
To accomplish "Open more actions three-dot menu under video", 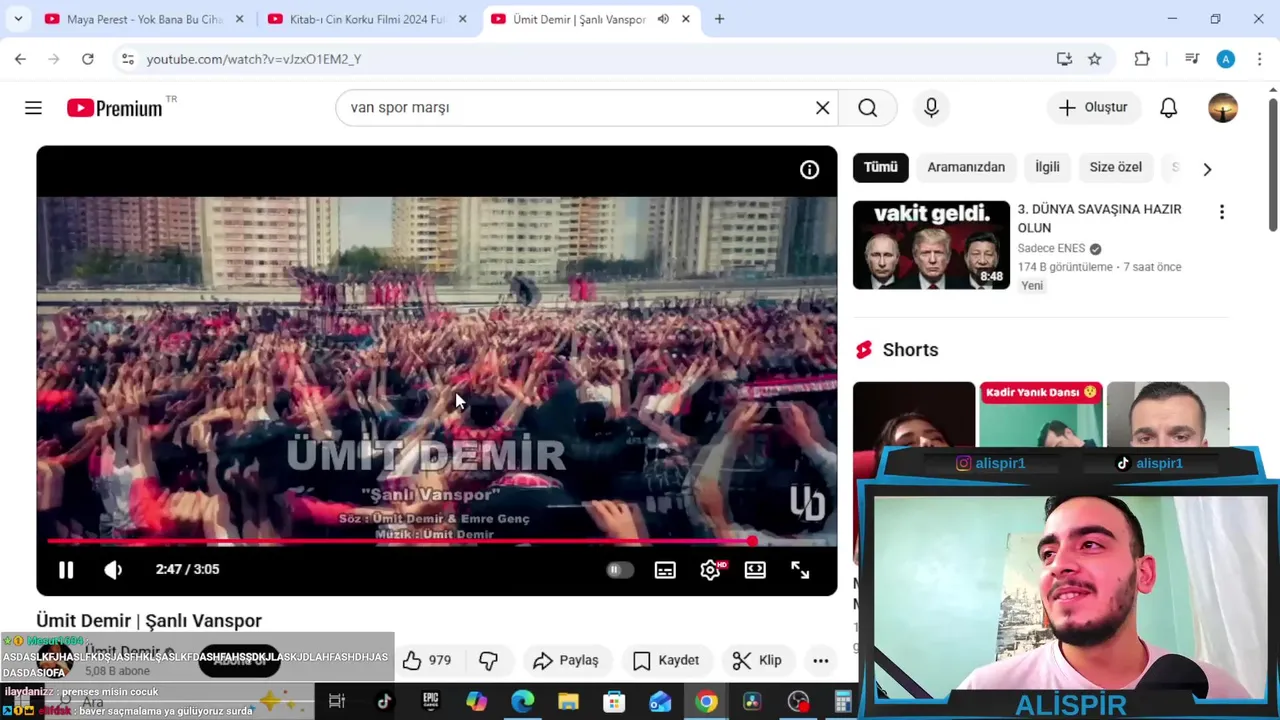I will pyautogui.click(x=821, y=661).
